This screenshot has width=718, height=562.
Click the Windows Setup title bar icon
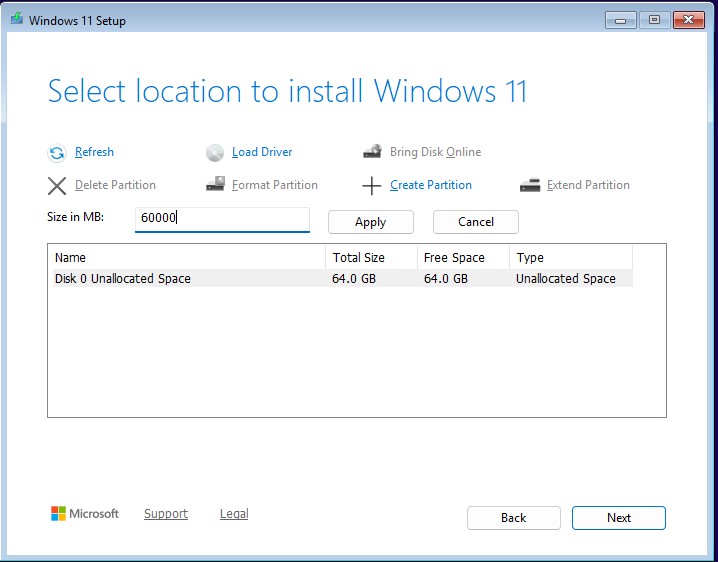17,19
